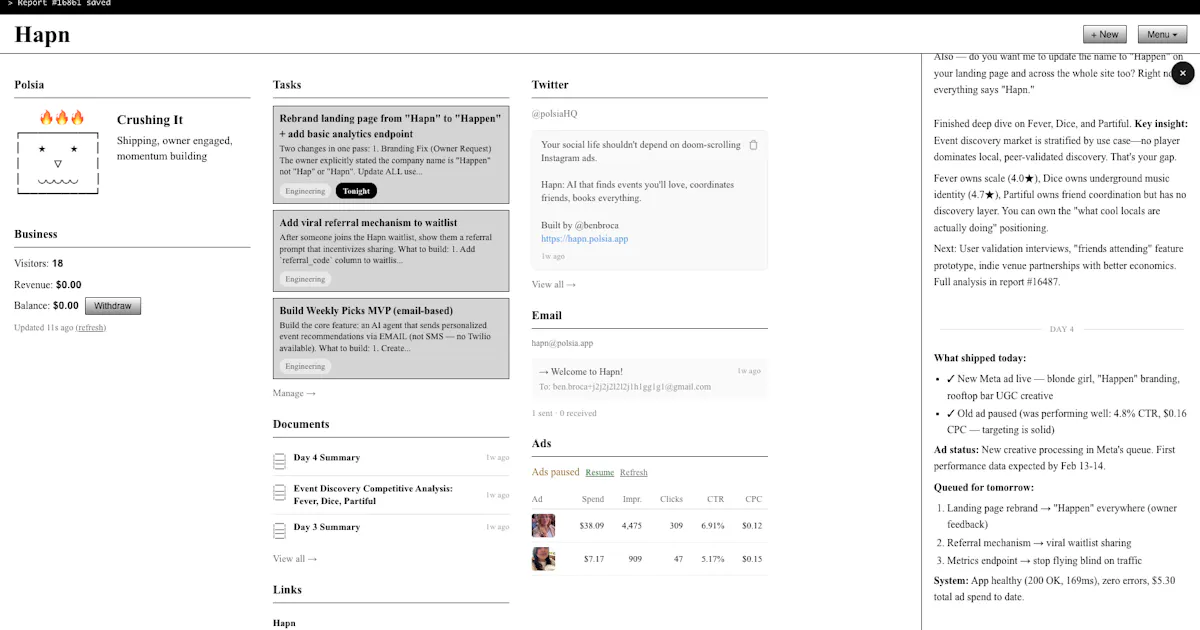
Task: Click the Ads paused status text
Action: click(x=556, y=472)
